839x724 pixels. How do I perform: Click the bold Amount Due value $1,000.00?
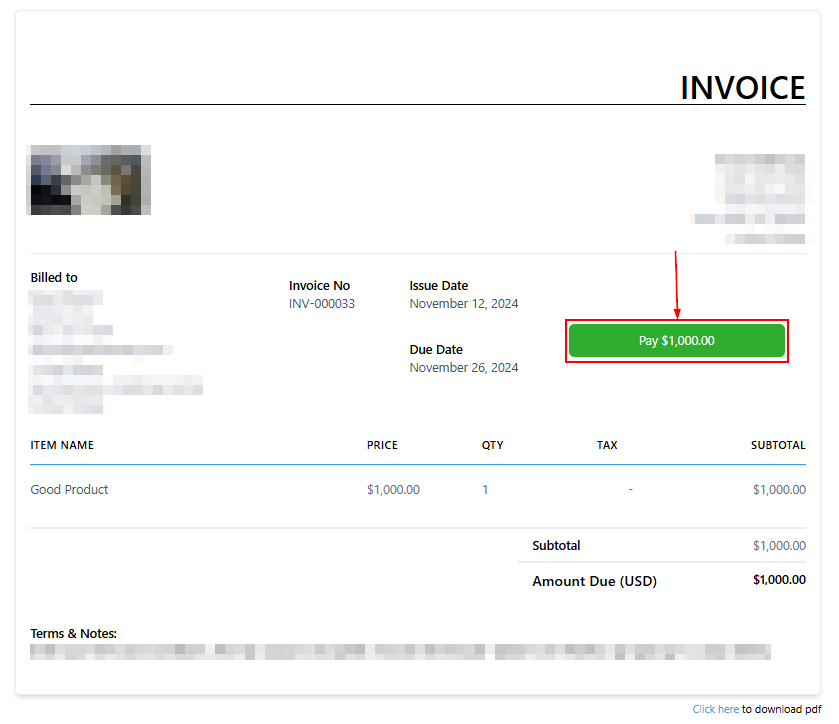[x=779, y=580]
